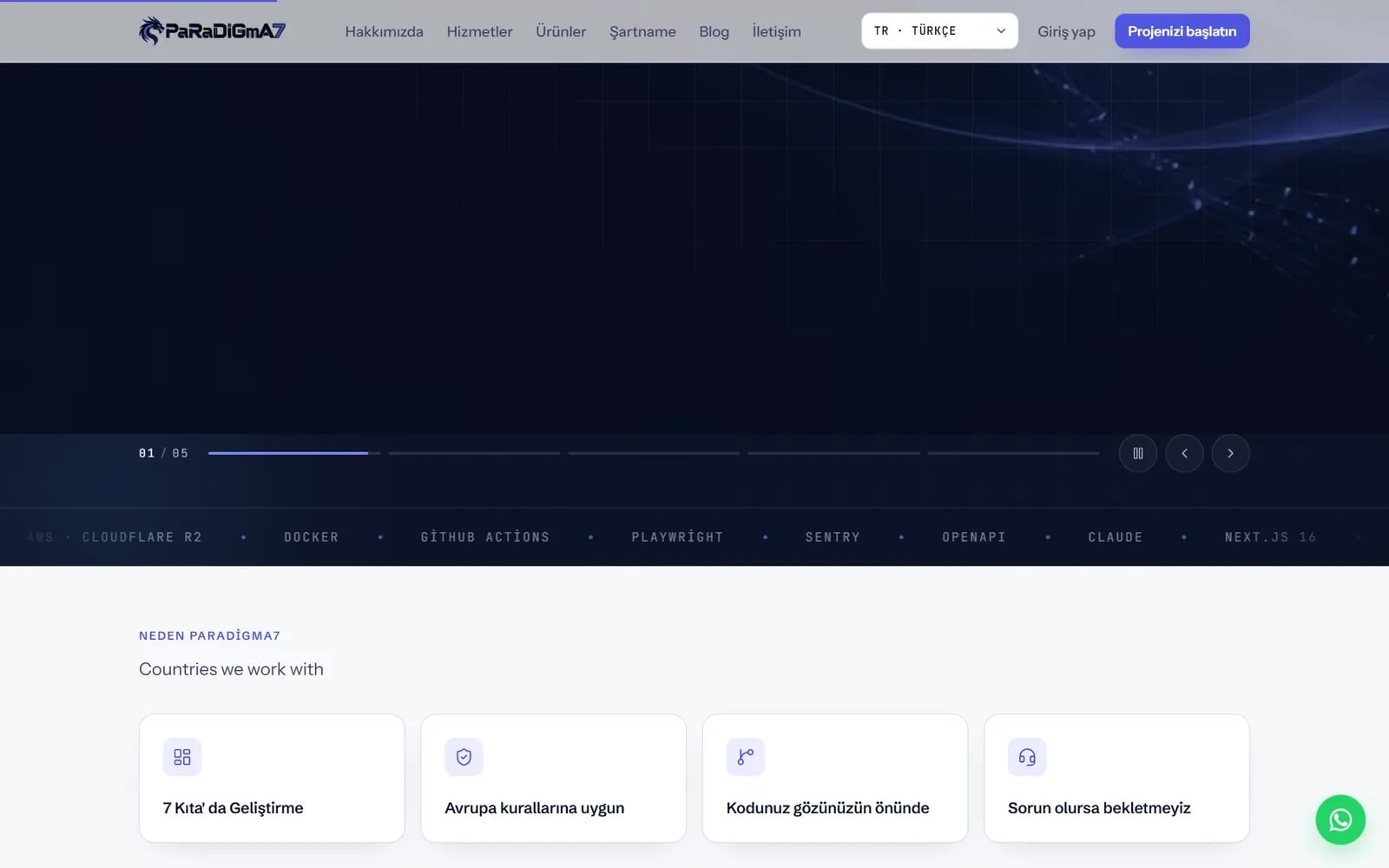Viewport: 1389px width, 868px height.
Task: Click the 01 / 05 slide counter
Action: tap(163, 453)
